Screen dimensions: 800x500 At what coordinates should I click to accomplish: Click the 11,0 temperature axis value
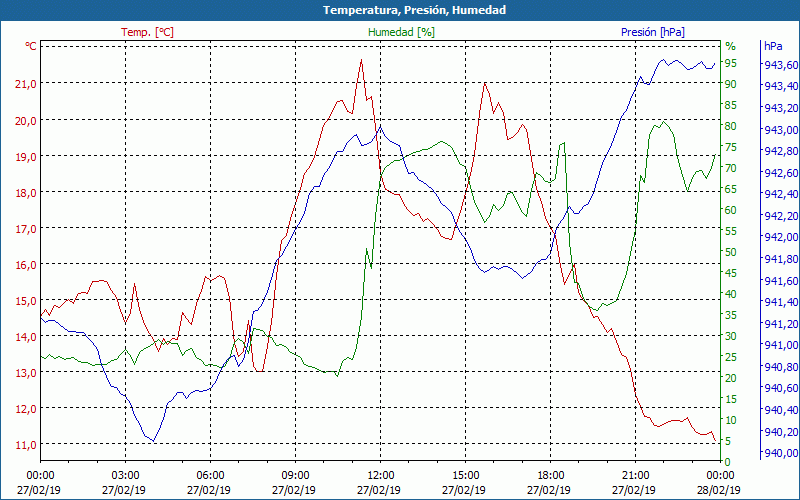26,445
